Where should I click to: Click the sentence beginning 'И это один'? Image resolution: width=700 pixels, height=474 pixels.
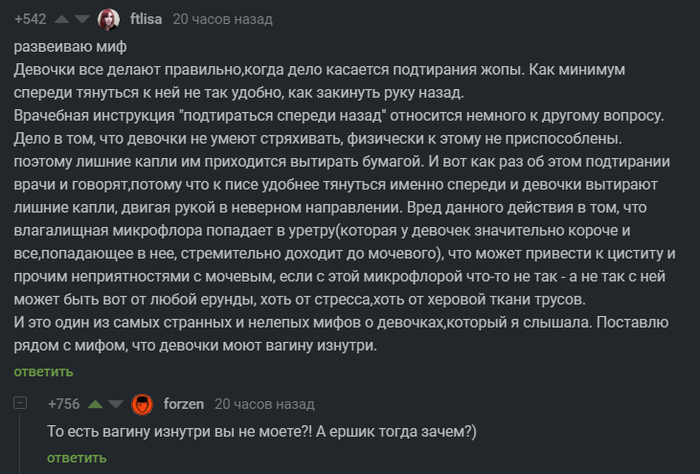click(x=330, y=323)
